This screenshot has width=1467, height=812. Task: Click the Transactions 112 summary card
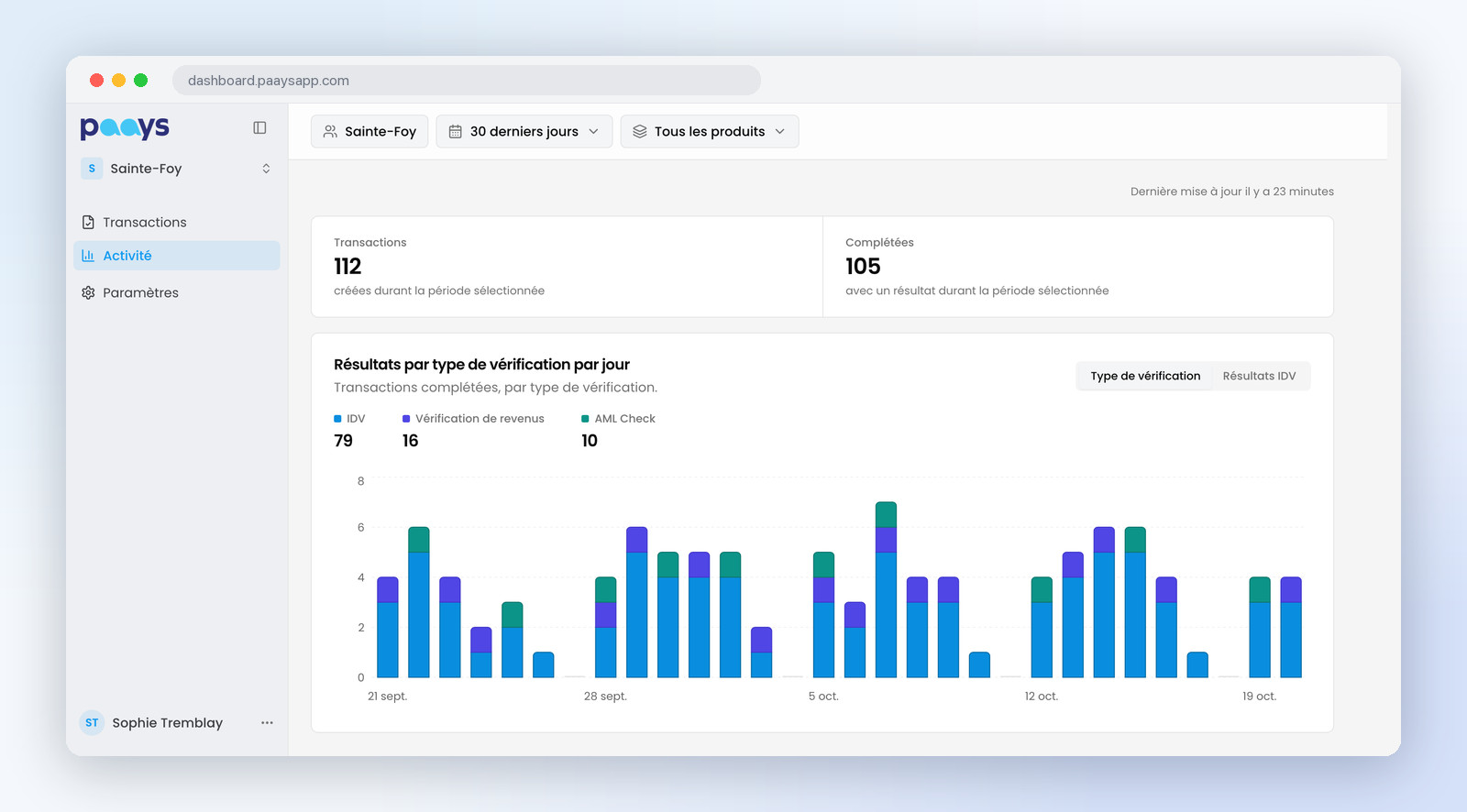[568, 267]
